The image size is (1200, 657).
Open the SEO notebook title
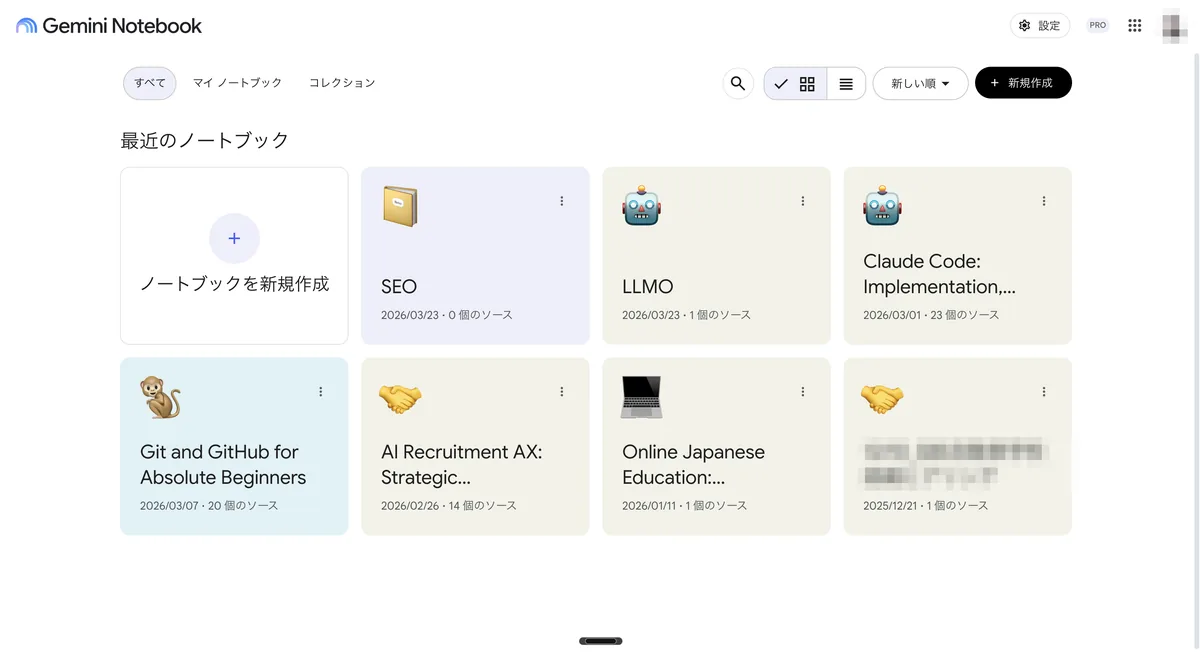[399, 287]
